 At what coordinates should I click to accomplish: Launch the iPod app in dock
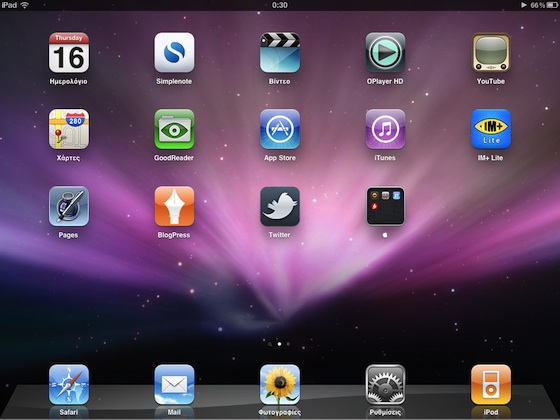(x=491, y=384)
